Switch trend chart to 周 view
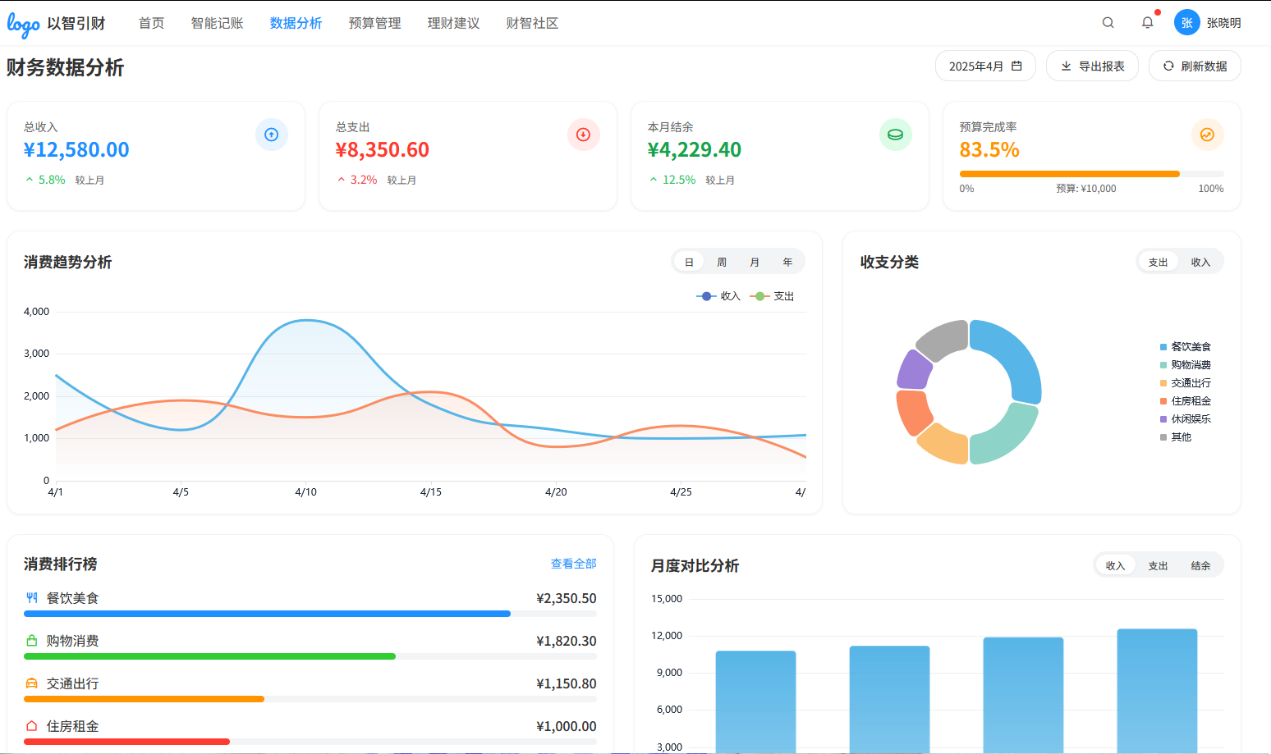Viewport: 1271px width, 754px height. (721, 262)
